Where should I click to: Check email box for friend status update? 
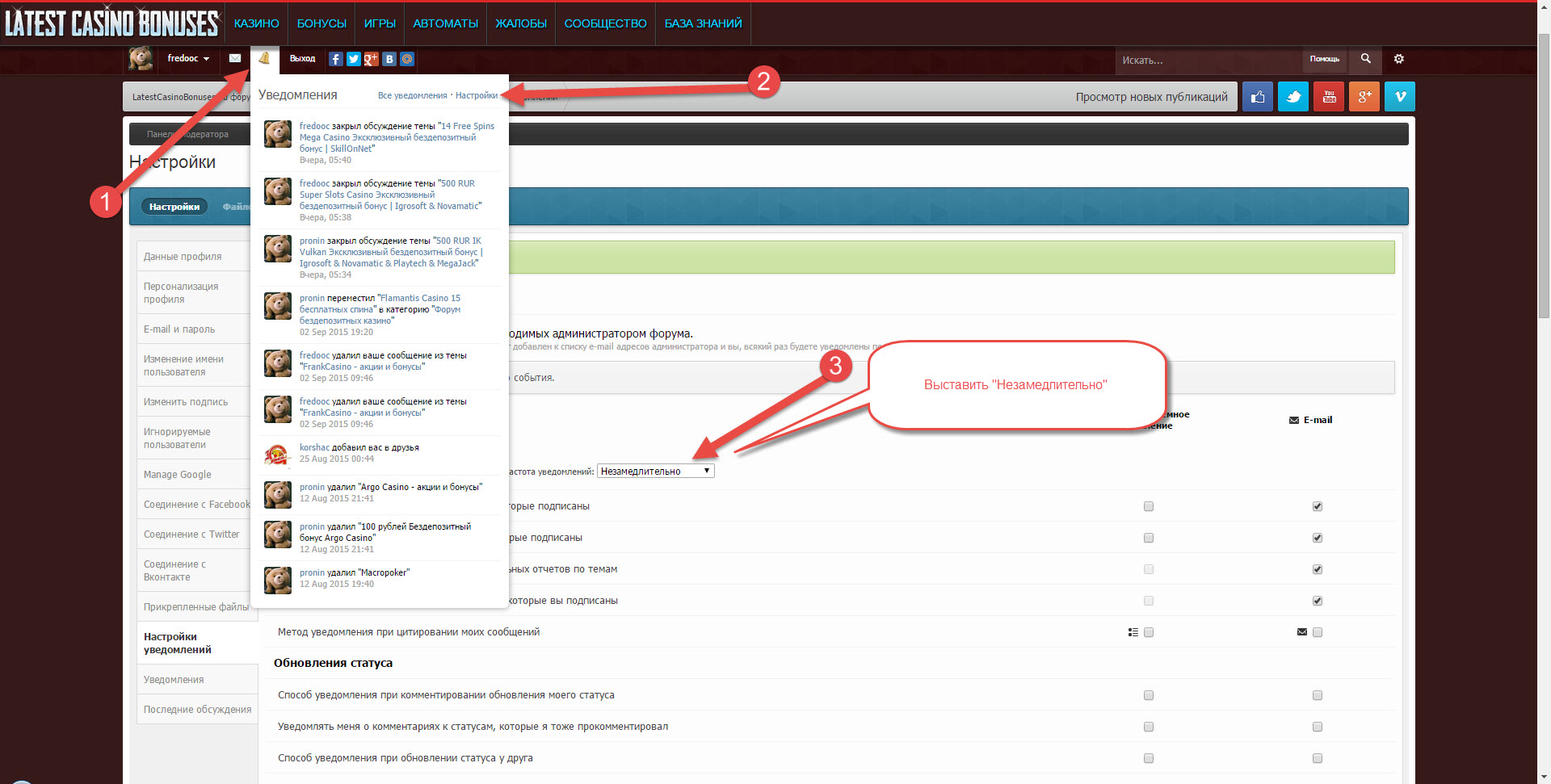click(x=1318, y=758)
